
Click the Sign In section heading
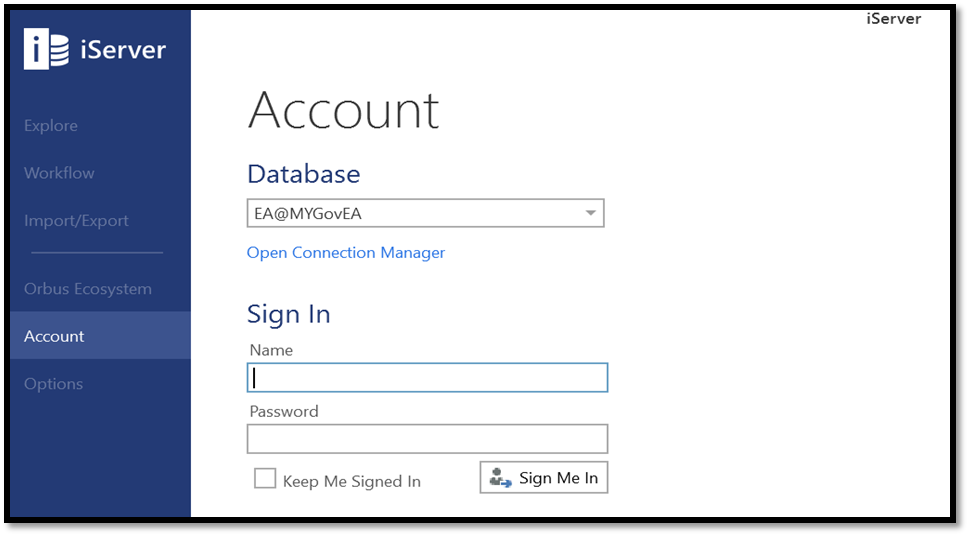click(x=289, y=314)
